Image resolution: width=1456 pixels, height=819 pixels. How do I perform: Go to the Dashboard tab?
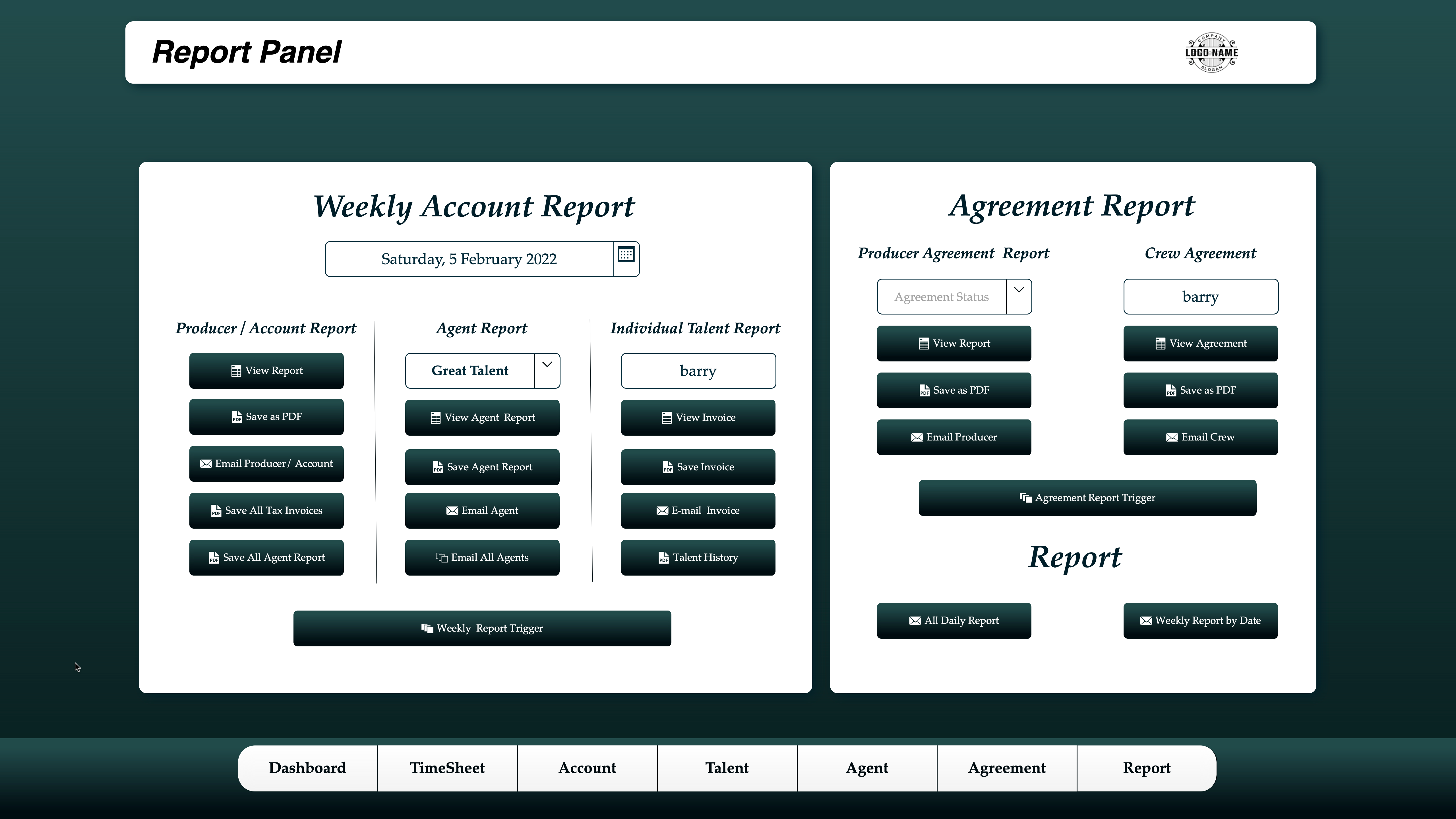coord(307,768)
